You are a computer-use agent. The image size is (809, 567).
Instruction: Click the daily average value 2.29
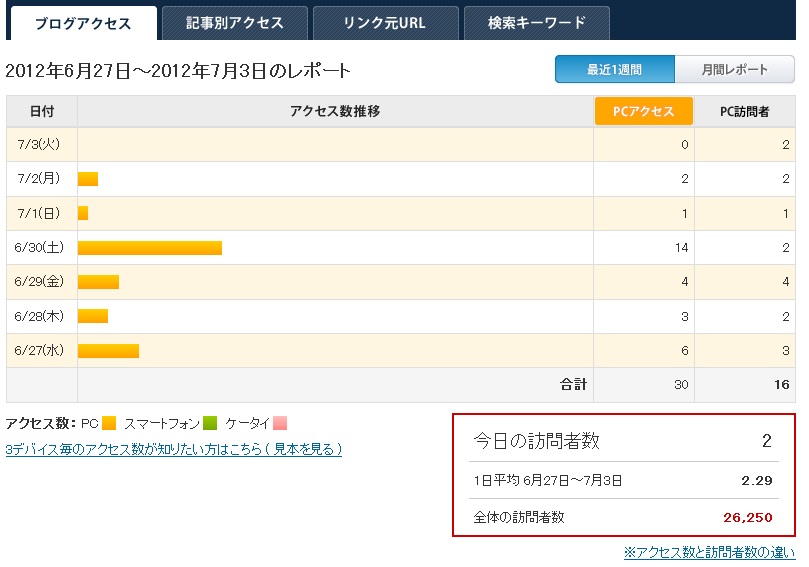(757, 481)
